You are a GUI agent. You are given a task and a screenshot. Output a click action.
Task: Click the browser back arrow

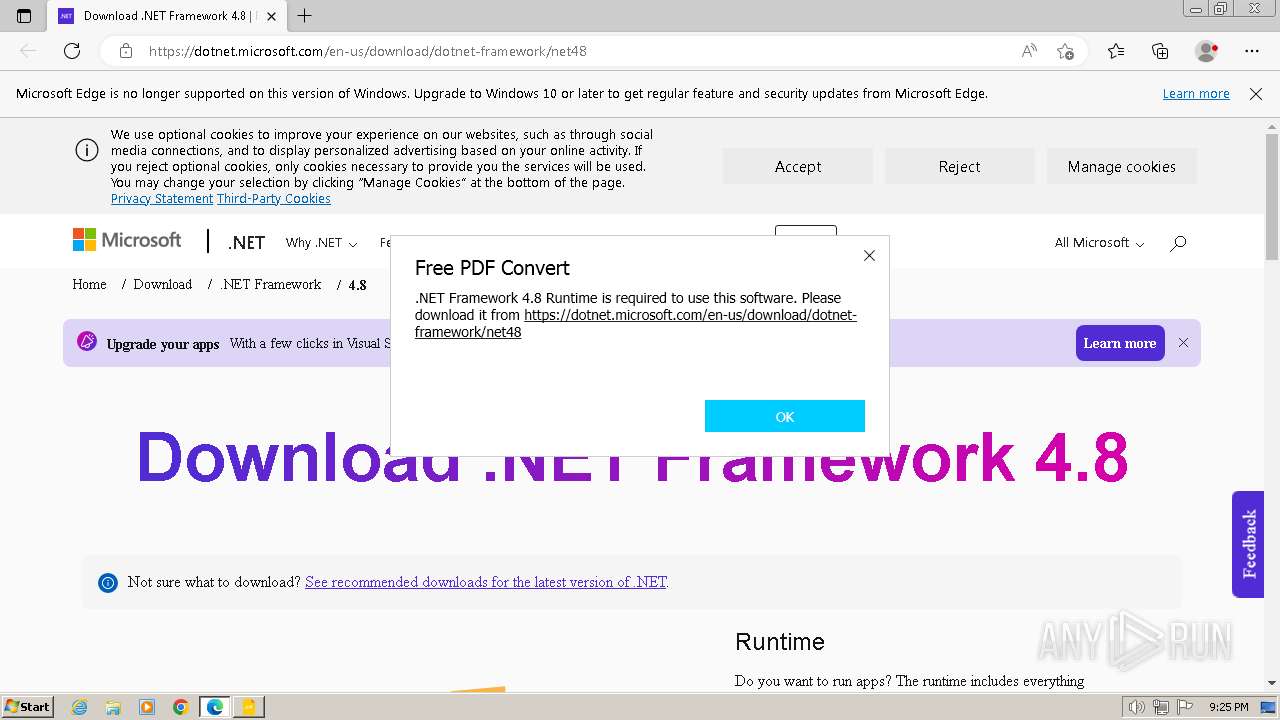pos(28,51)
